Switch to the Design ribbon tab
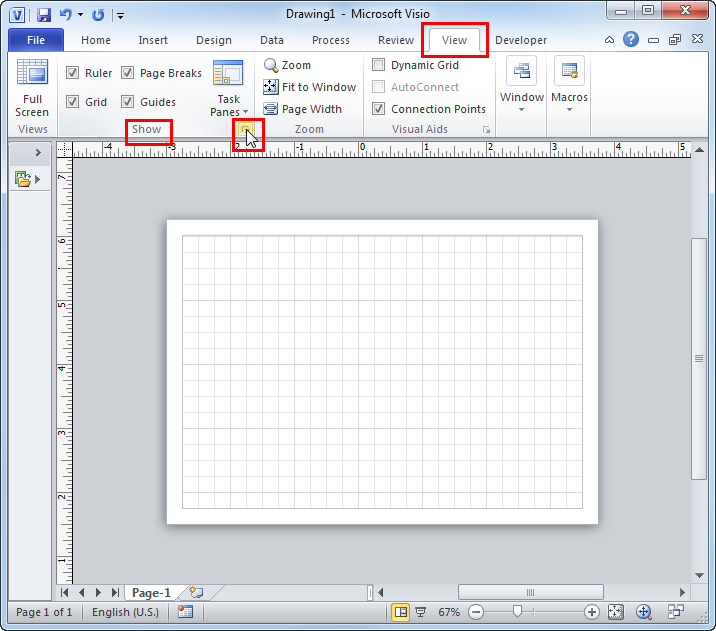Image resolution: width=716 pixels, height=631 pixels. point(213,40)
